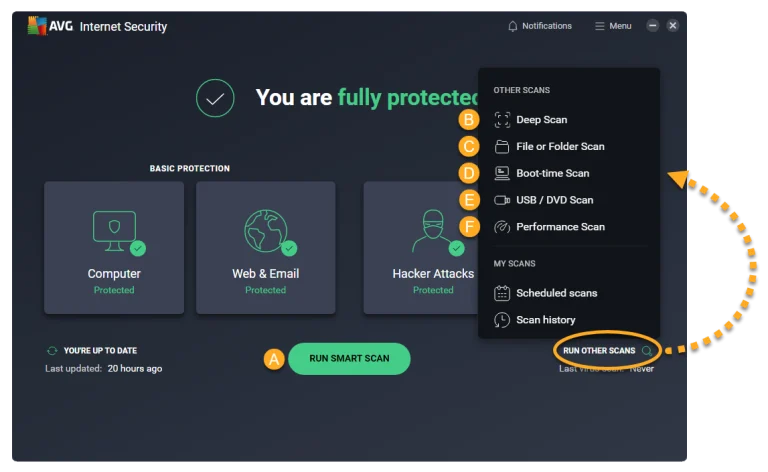
Task: Click the File or Folder Scan folder icon
Action: pyautogui.click(x=502, y=146)
